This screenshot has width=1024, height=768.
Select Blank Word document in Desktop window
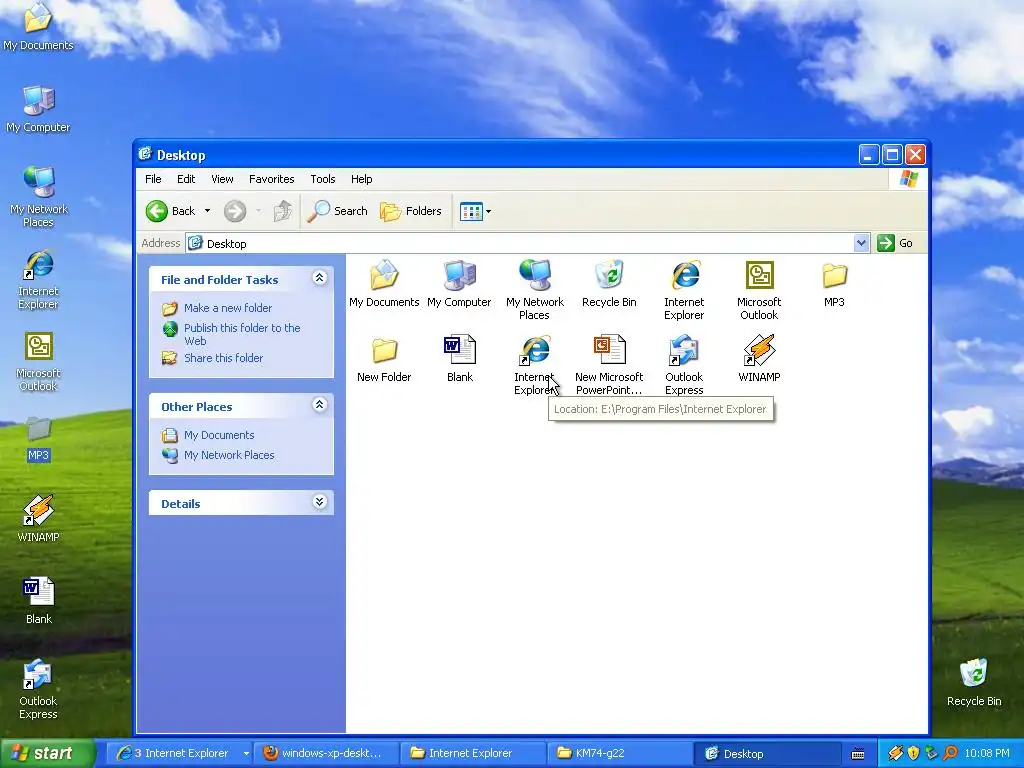pos(460,359)
